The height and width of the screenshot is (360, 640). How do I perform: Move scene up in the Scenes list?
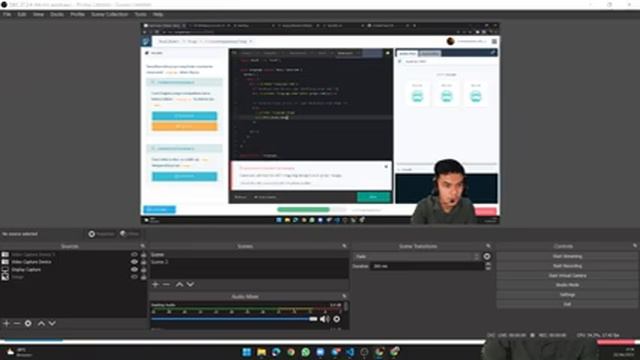179,284
